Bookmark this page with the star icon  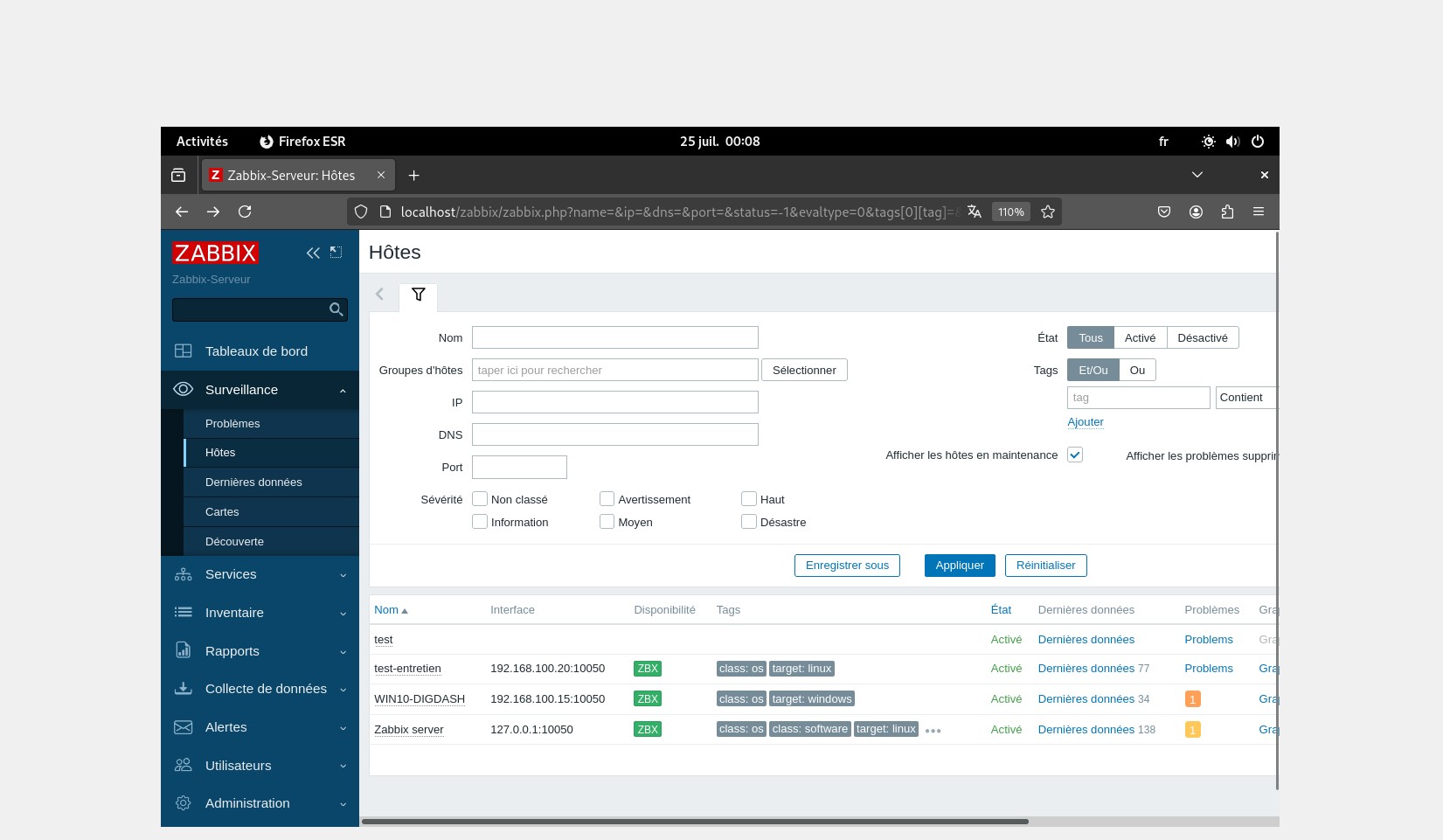pos(1048,212)
